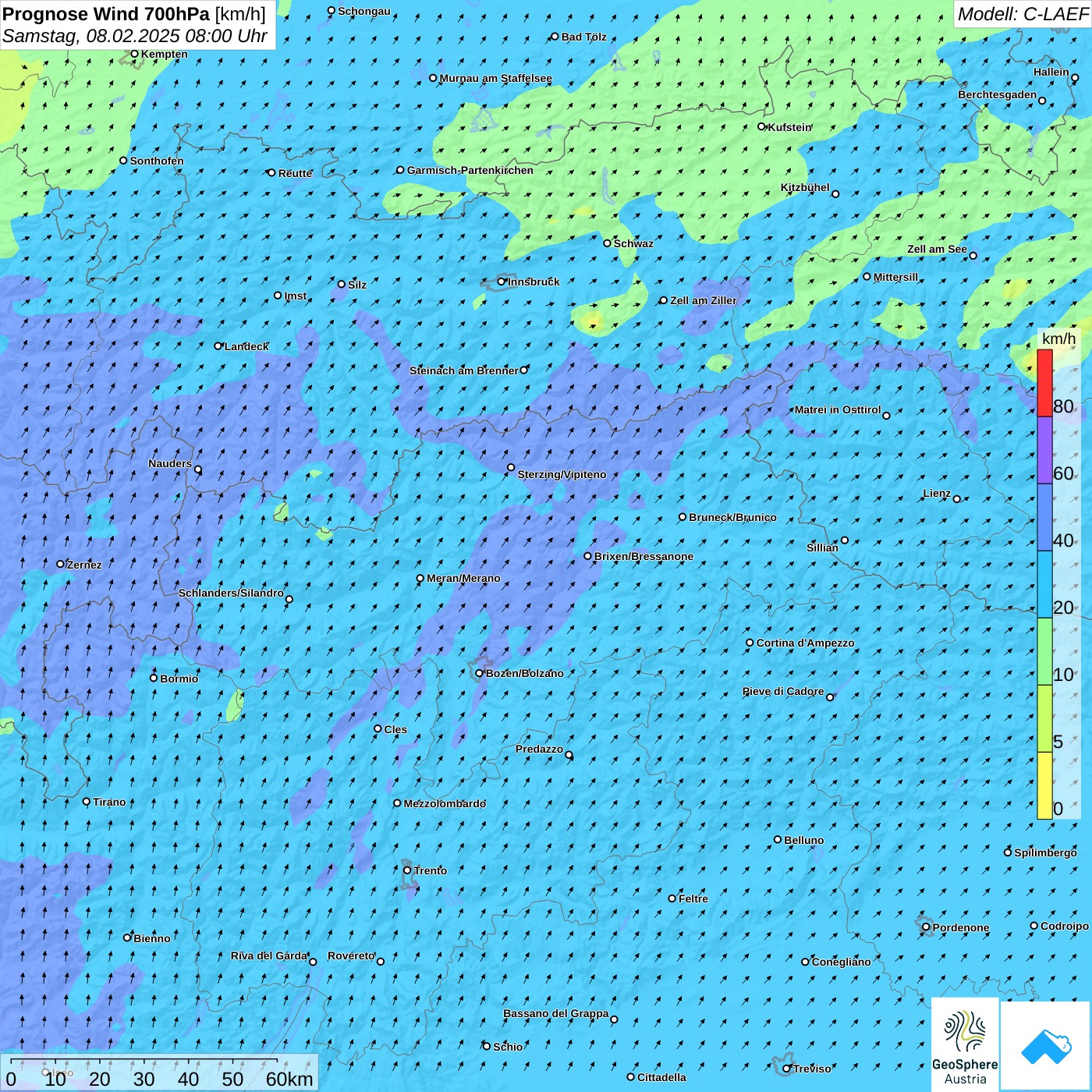Click the Bormio city marker
The width and height of the screenshot is (1092, 1092).
tap(154, 678)
